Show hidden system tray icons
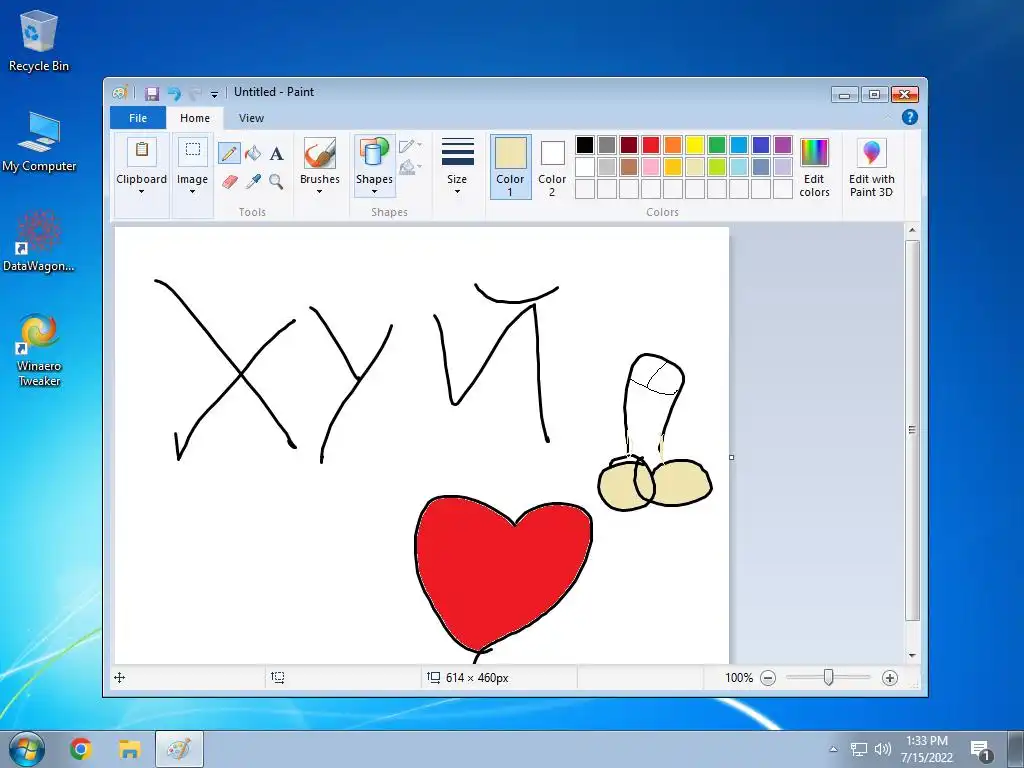 tap(833, 749)
